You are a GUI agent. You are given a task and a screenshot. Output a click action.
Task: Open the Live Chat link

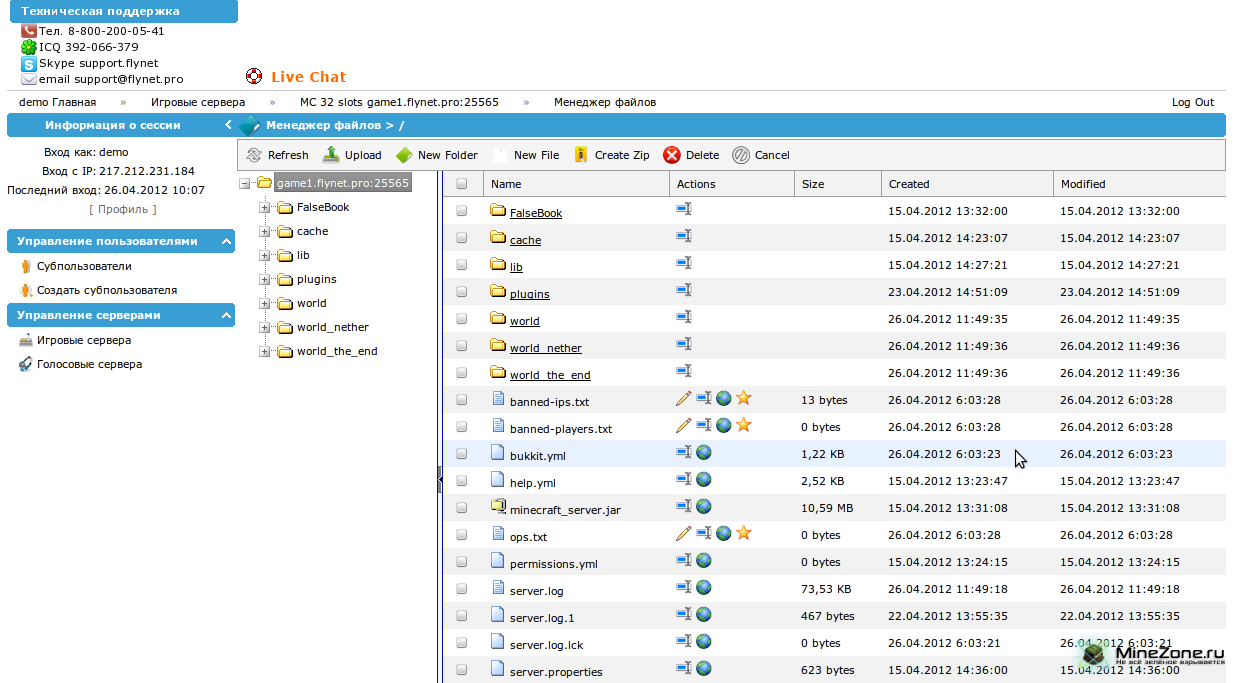click(x=308, y=77)
